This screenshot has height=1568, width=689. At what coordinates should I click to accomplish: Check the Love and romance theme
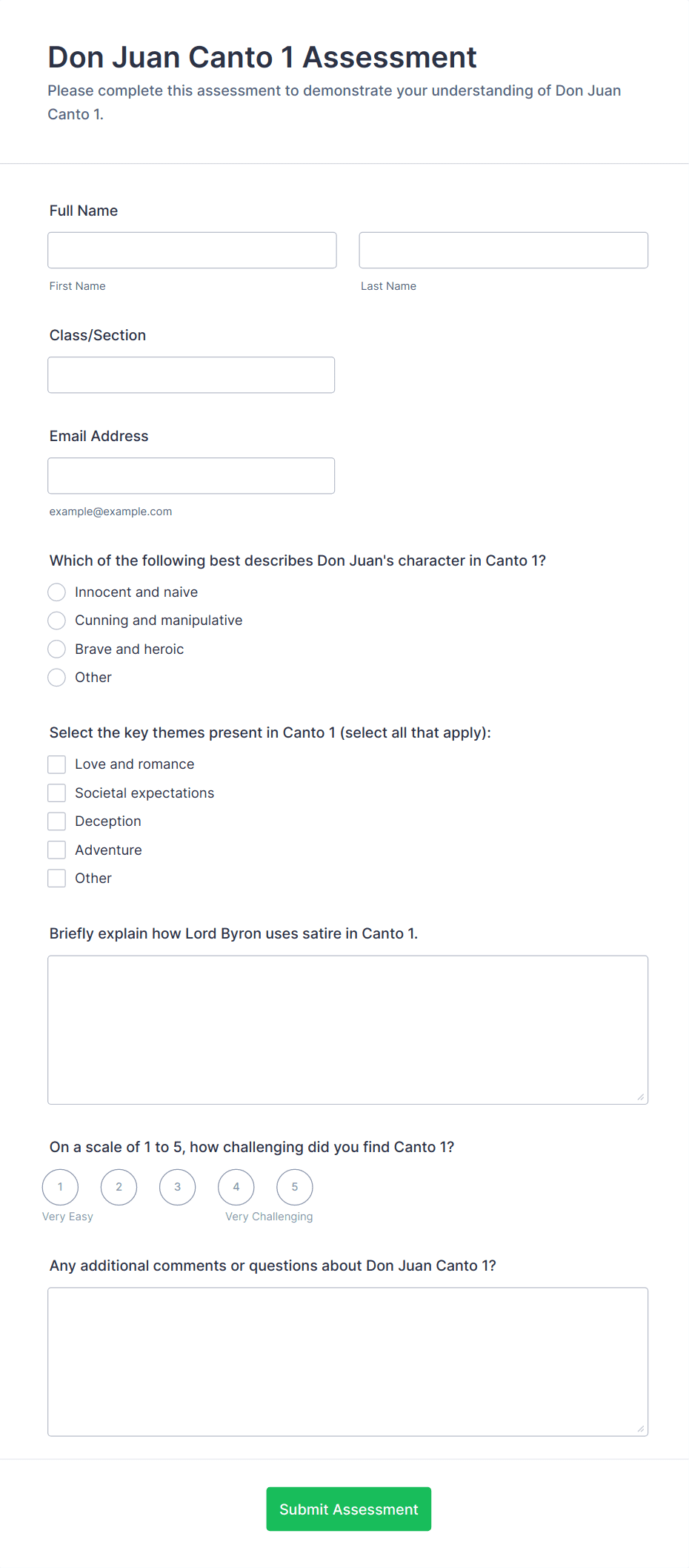pos(56,764)
